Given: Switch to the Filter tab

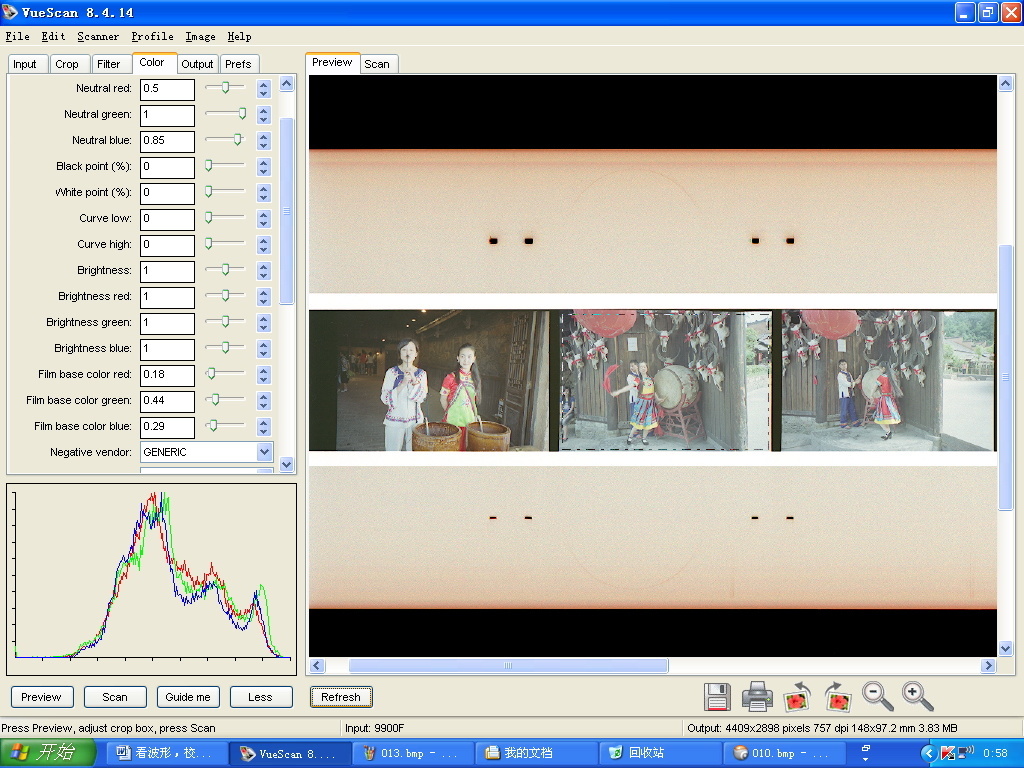Looking at the screenshot, I should point(109,64).
